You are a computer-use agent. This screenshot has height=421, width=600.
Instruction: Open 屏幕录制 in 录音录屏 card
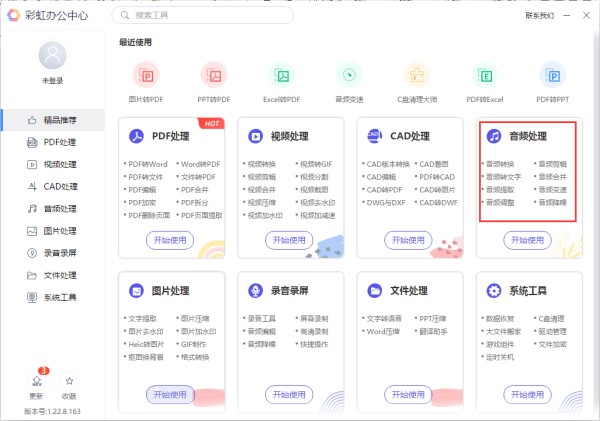click(314, 318)
